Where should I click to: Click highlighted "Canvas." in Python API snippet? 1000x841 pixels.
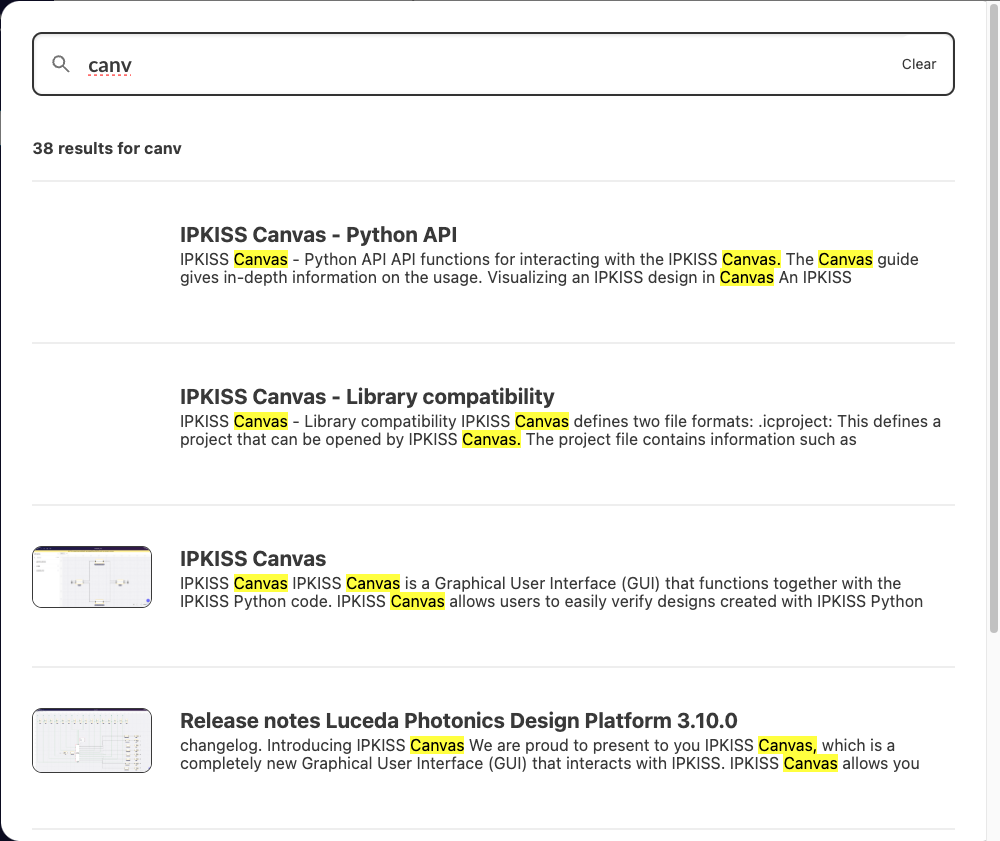(751, 260)
